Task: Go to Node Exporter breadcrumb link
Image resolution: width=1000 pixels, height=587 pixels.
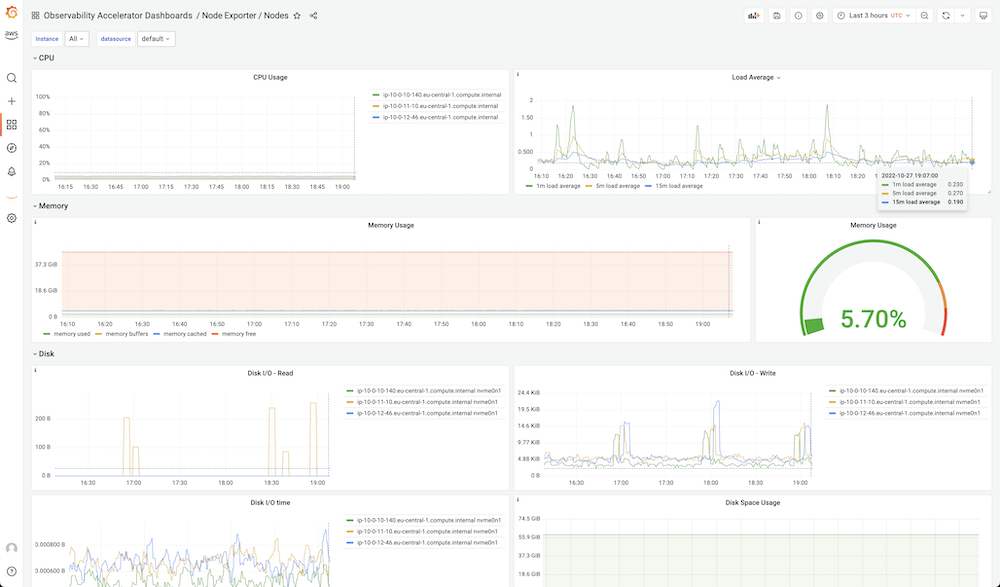Action: point(229,16)
